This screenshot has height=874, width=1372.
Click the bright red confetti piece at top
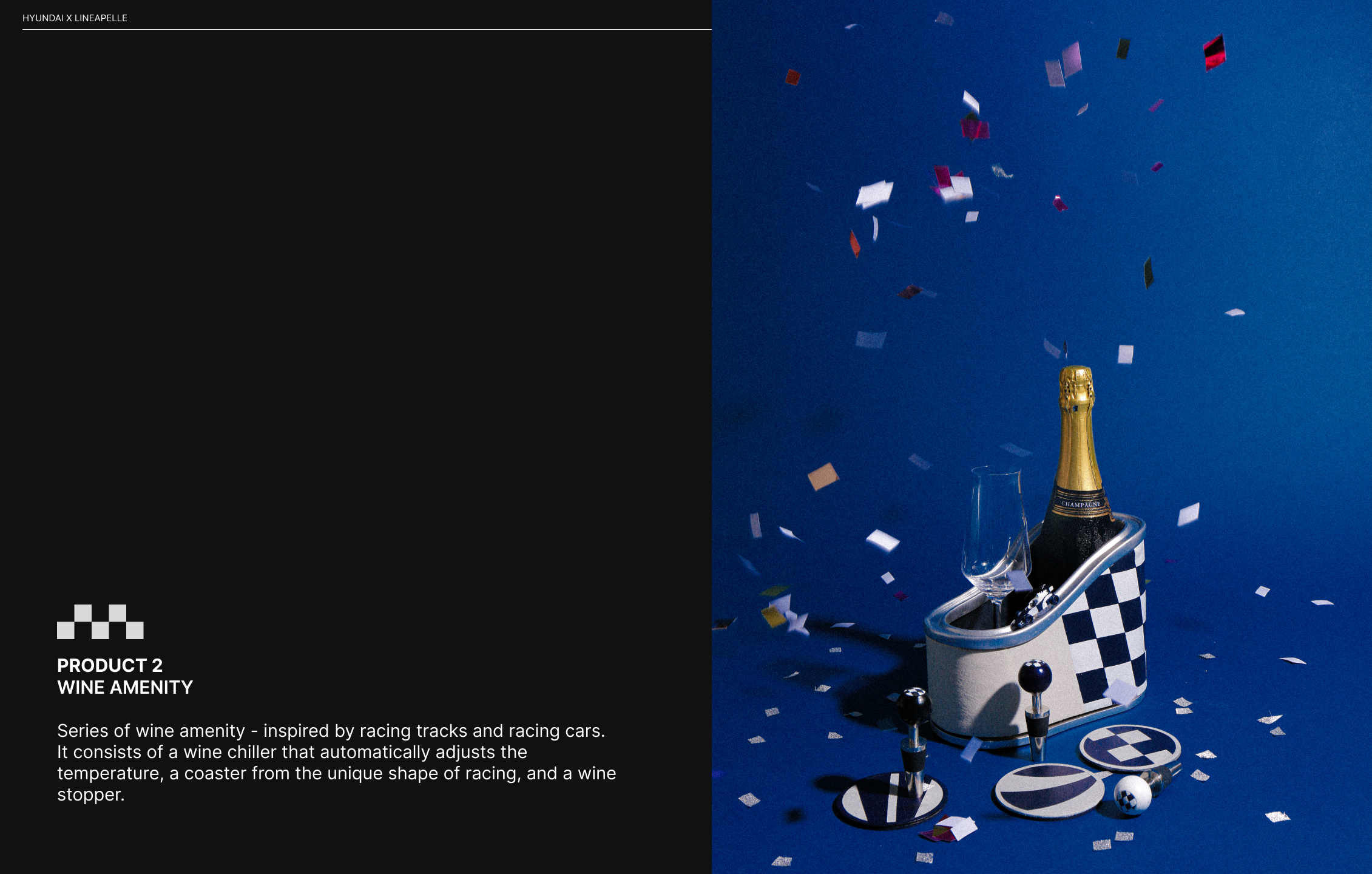point(1215,52)
